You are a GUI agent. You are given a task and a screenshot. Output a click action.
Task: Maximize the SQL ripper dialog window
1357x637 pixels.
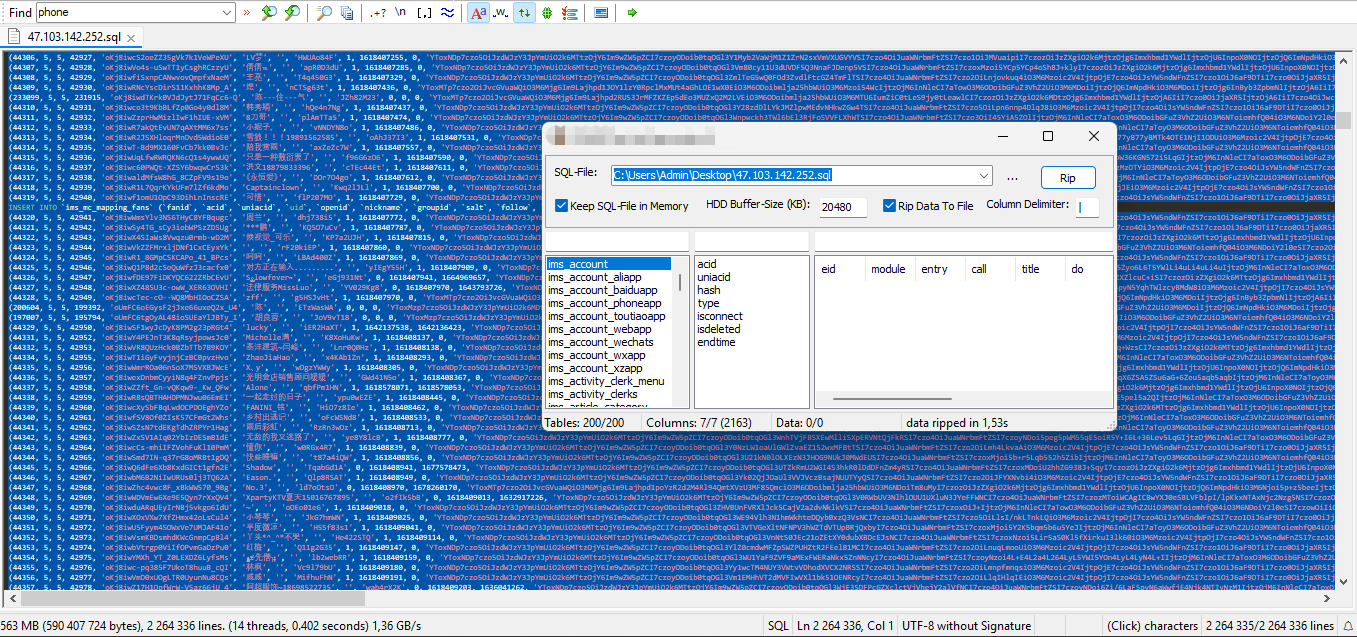coord(1048,136)
